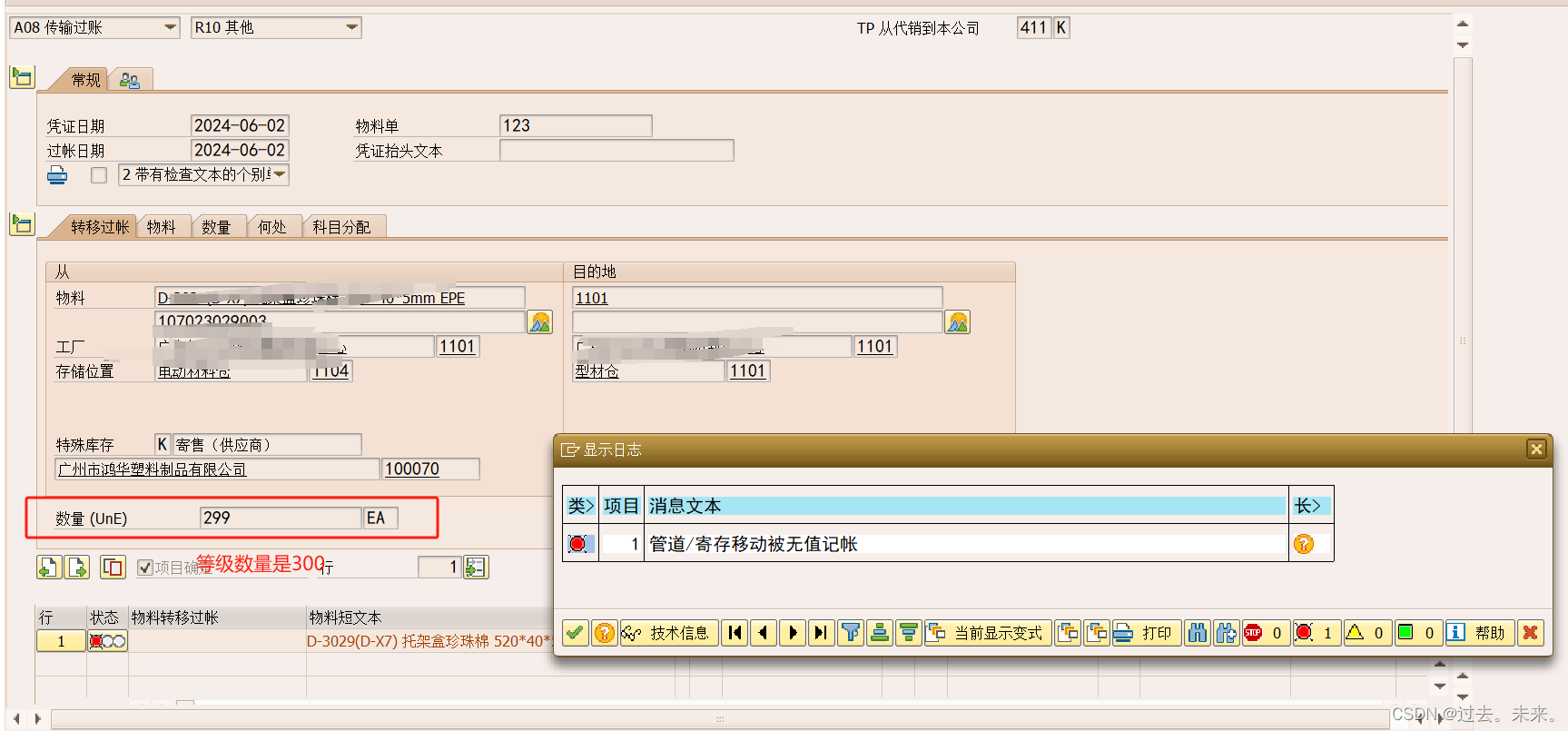Click the icon immediately left of 打印
Viewport: 1568px width, 731px height.
(1097, 633)
